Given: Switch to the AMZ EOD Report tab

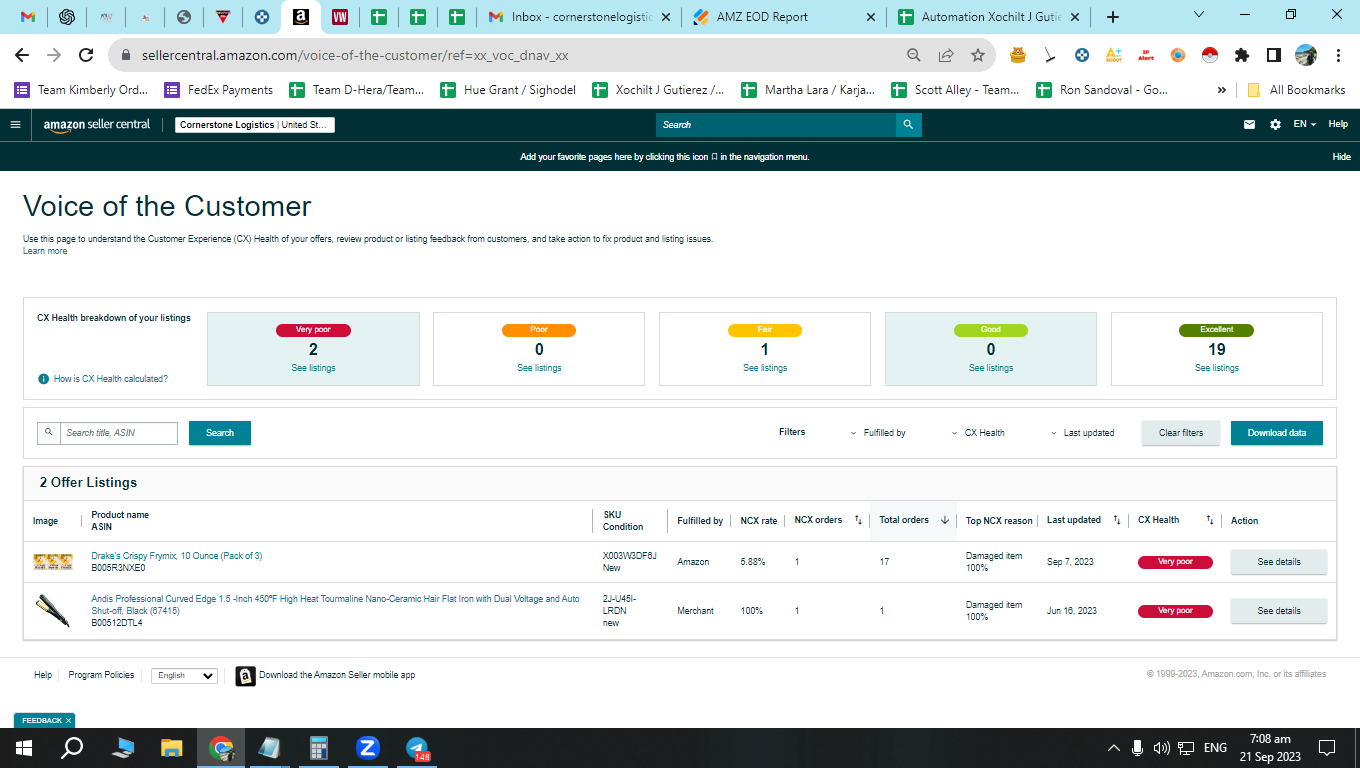Looking at the screenshot, I should 784,17.
